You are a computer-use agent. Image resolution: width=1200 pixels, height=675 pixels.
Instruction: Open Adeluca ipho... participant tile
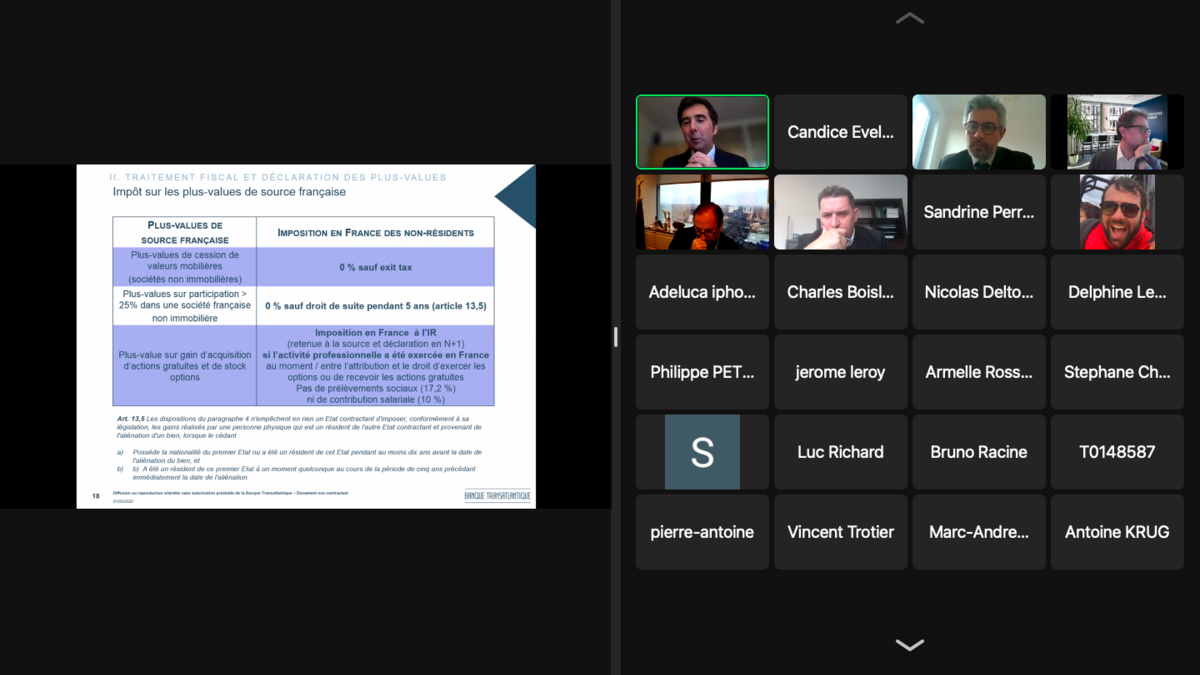(x=702, y=292)
